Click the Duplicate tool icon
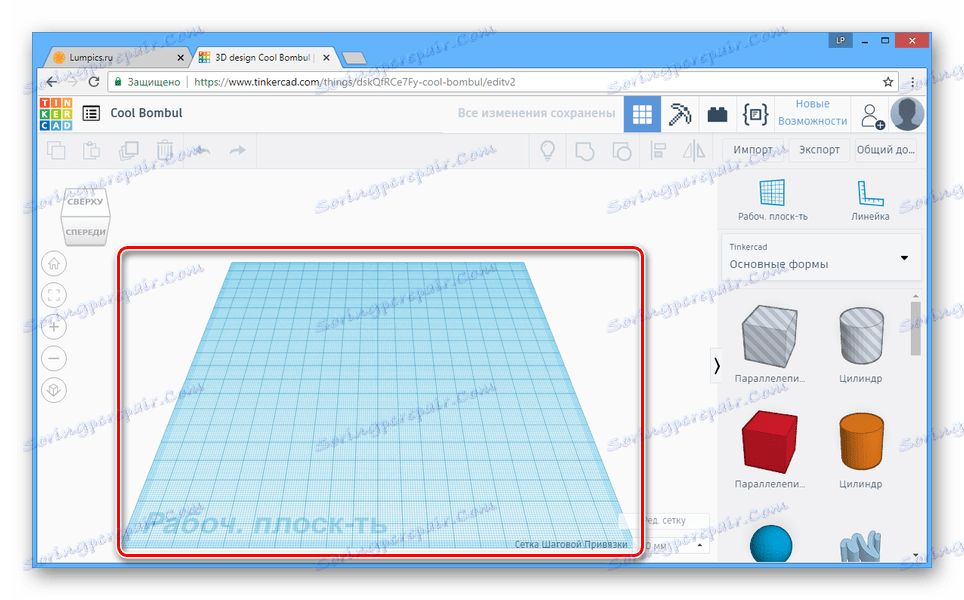The height and width of the screenshot is (600, 964). (x=128, y=150)
